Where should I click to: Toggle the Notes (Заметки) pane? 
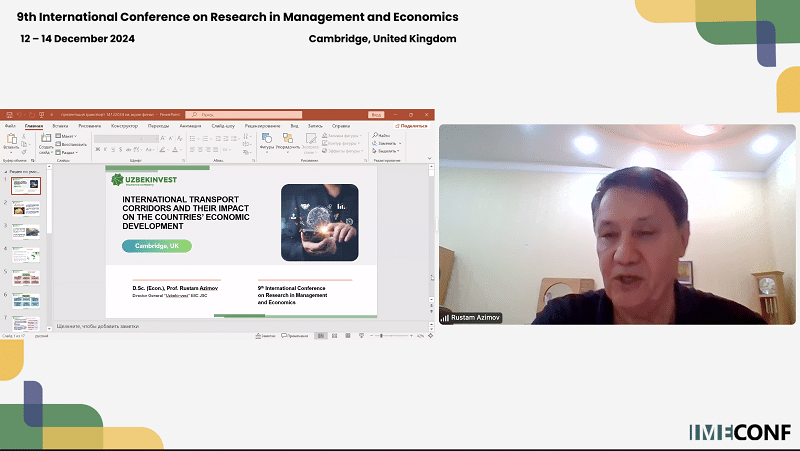click(x=266, y=336)
